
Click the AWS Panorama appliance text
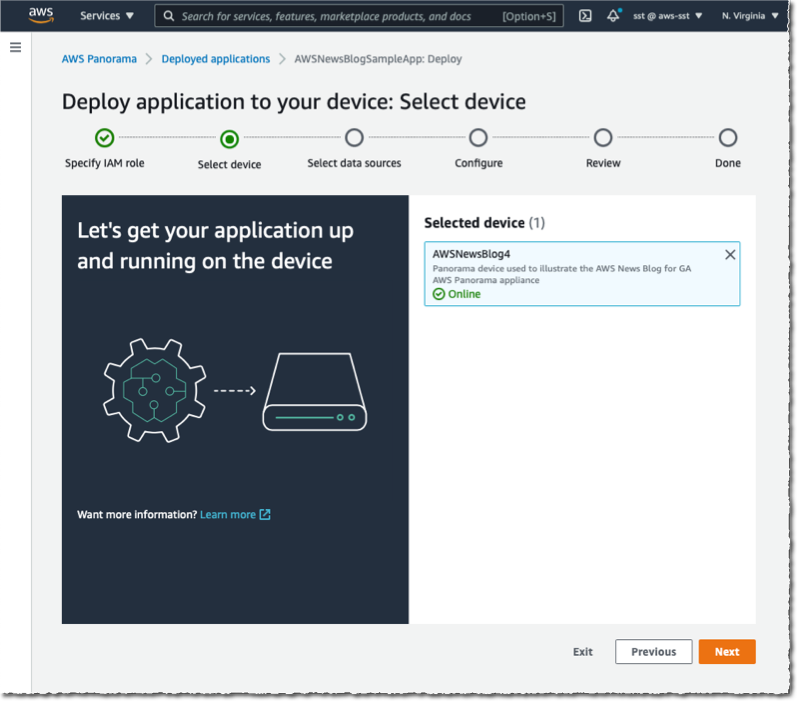pyautogui.click(x=486, y=280)
